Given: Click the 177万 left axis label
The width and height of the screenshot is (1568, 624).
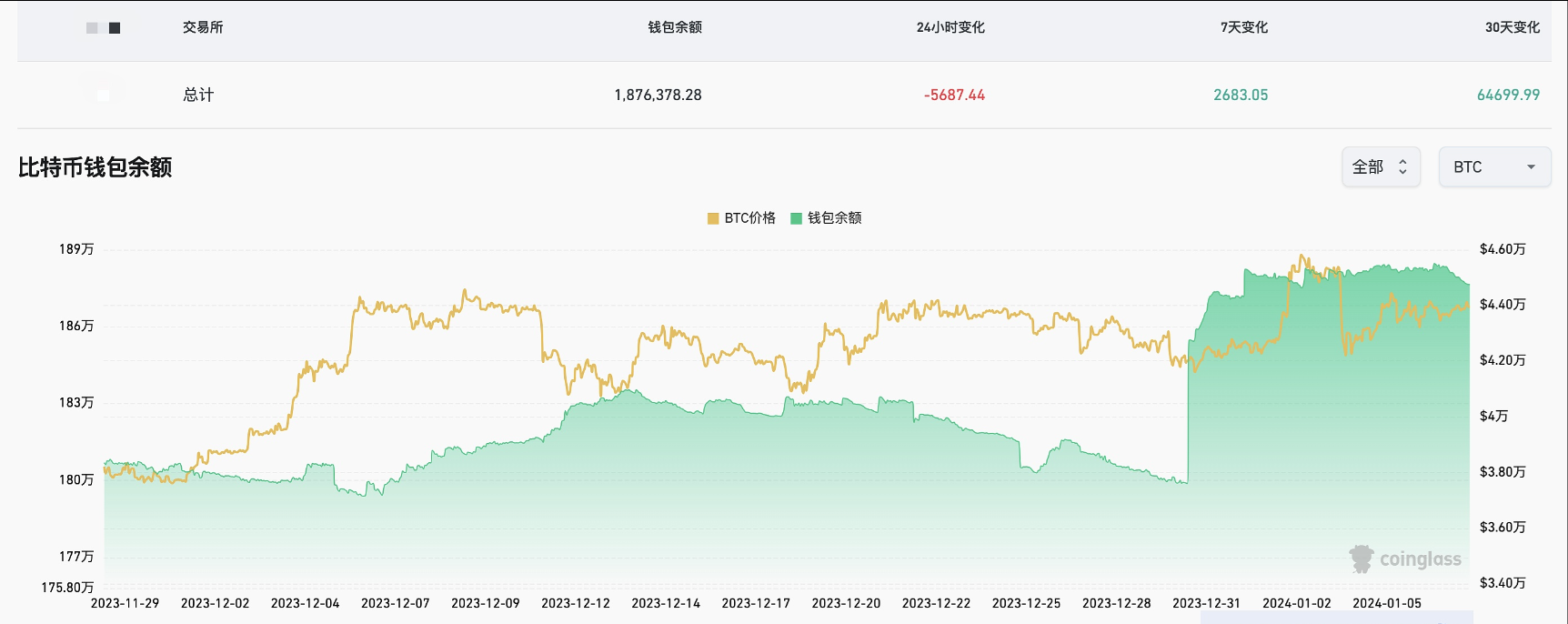Looking at the screenshot, I should pyautogui.click(x=76, y=556).
